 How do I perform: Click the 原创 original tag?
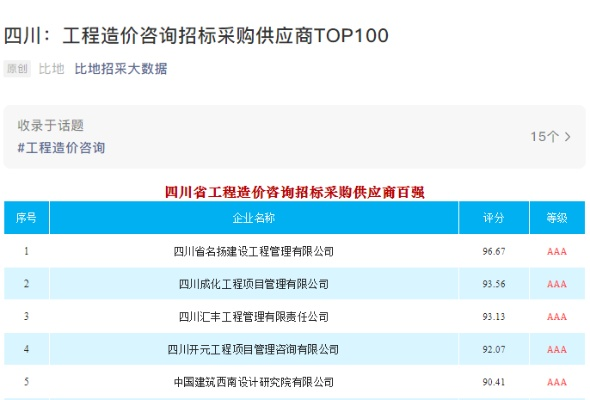coord(17,69)
